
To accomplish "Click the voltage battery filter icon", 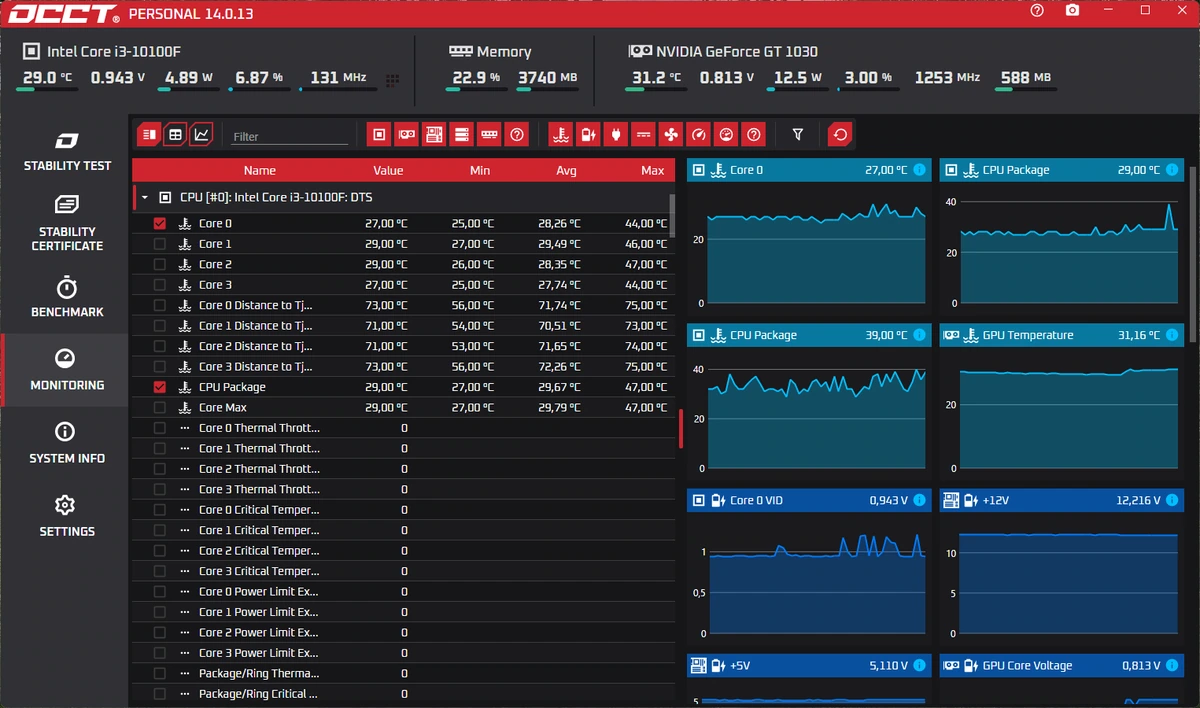I will (589, 134).
